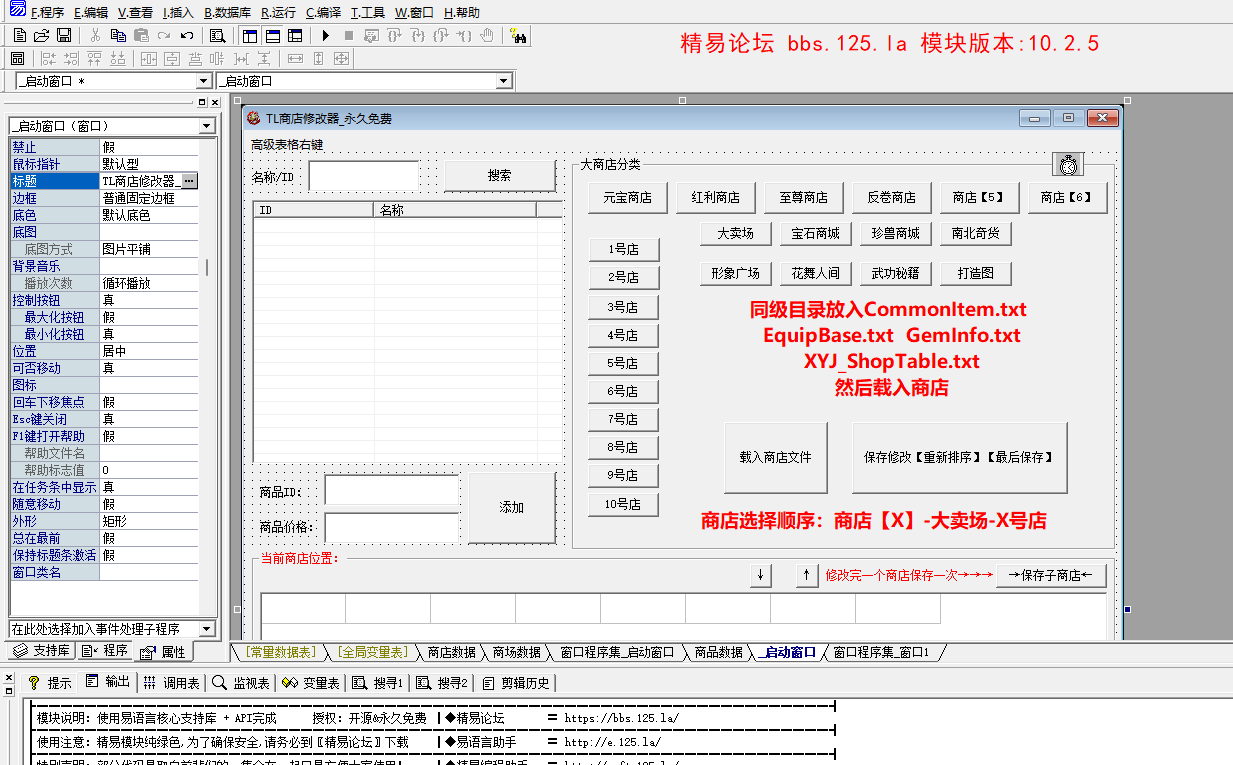The width and height of the screenshot is (1233, 765).
Task: Click the ellipsis button beside 标题 property
Action: click(190, 181)
